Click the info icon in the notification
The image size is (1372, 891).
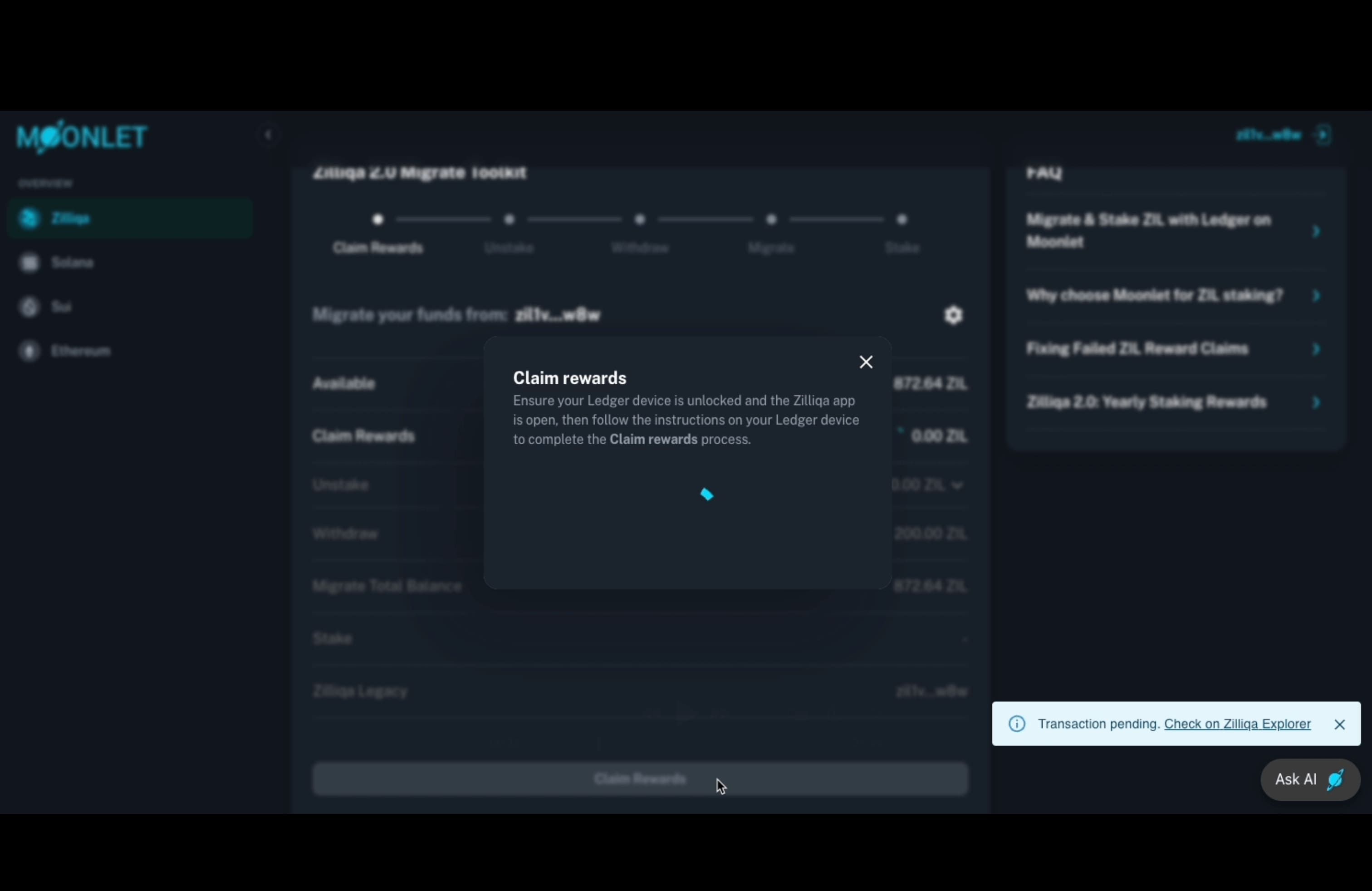[1017, 724]
